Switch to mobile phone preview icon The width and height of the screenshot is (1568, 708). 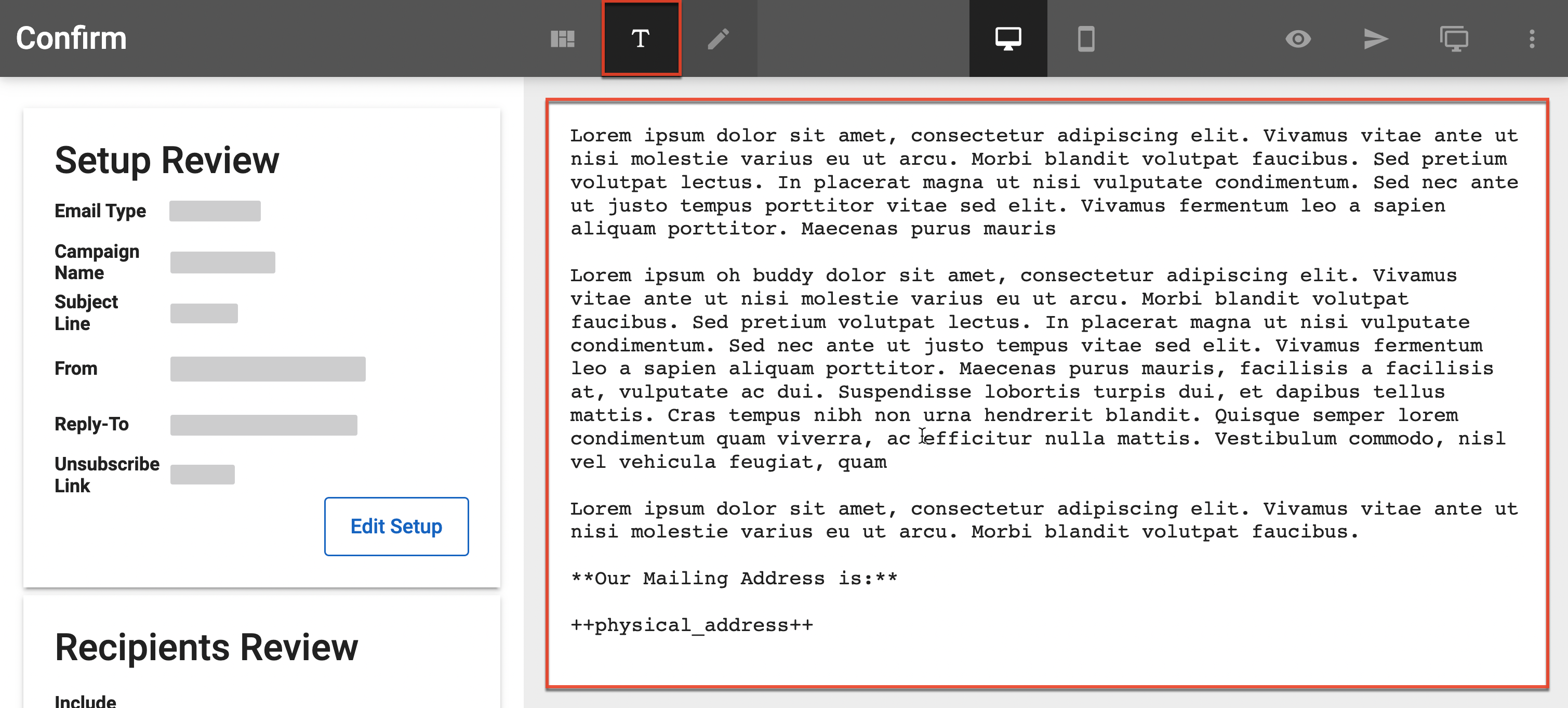(1086, 39)
